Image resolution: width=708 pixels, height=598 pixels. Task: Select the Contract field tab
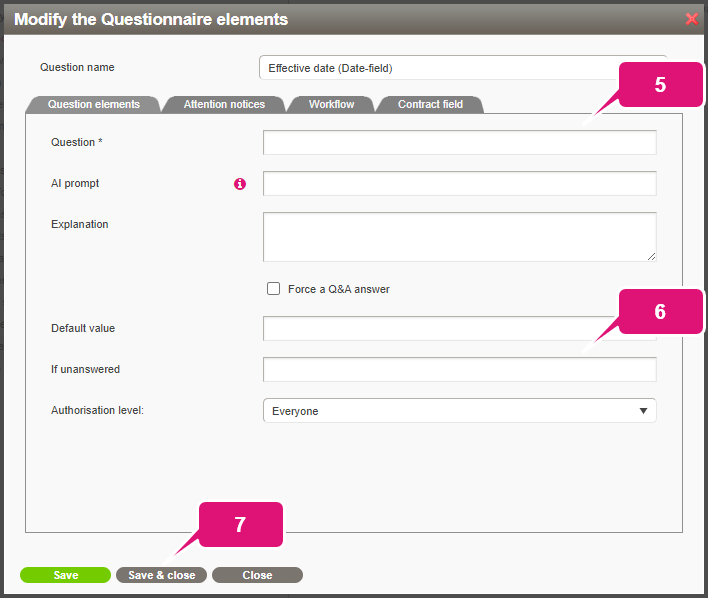point(430,104)
